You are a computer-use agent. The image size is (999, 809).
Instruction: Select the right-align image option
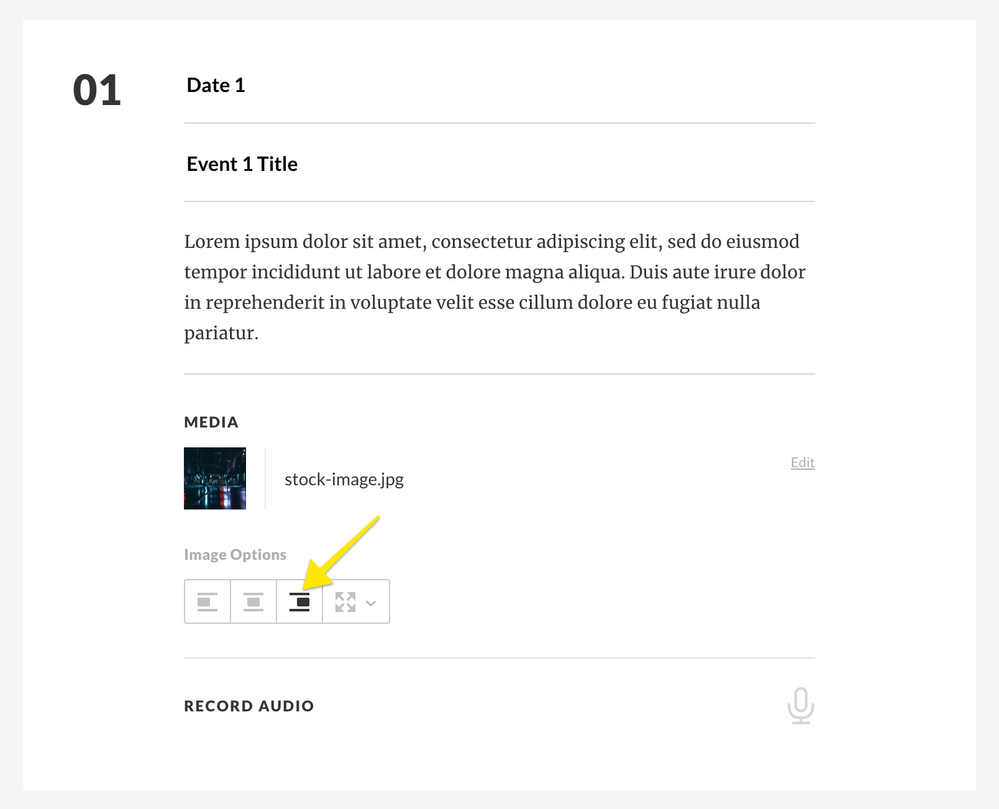pos(299,602)
